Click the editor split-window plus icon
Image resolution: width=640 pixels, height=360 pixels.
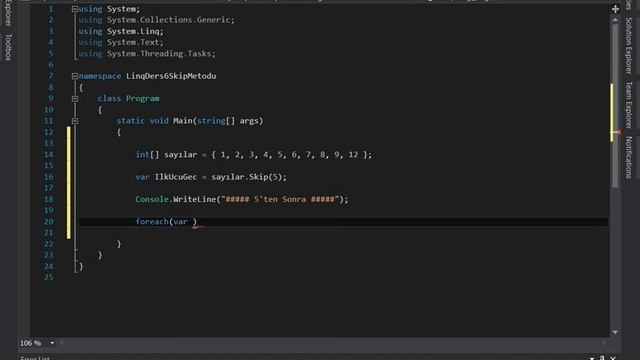tap(615, 9)
